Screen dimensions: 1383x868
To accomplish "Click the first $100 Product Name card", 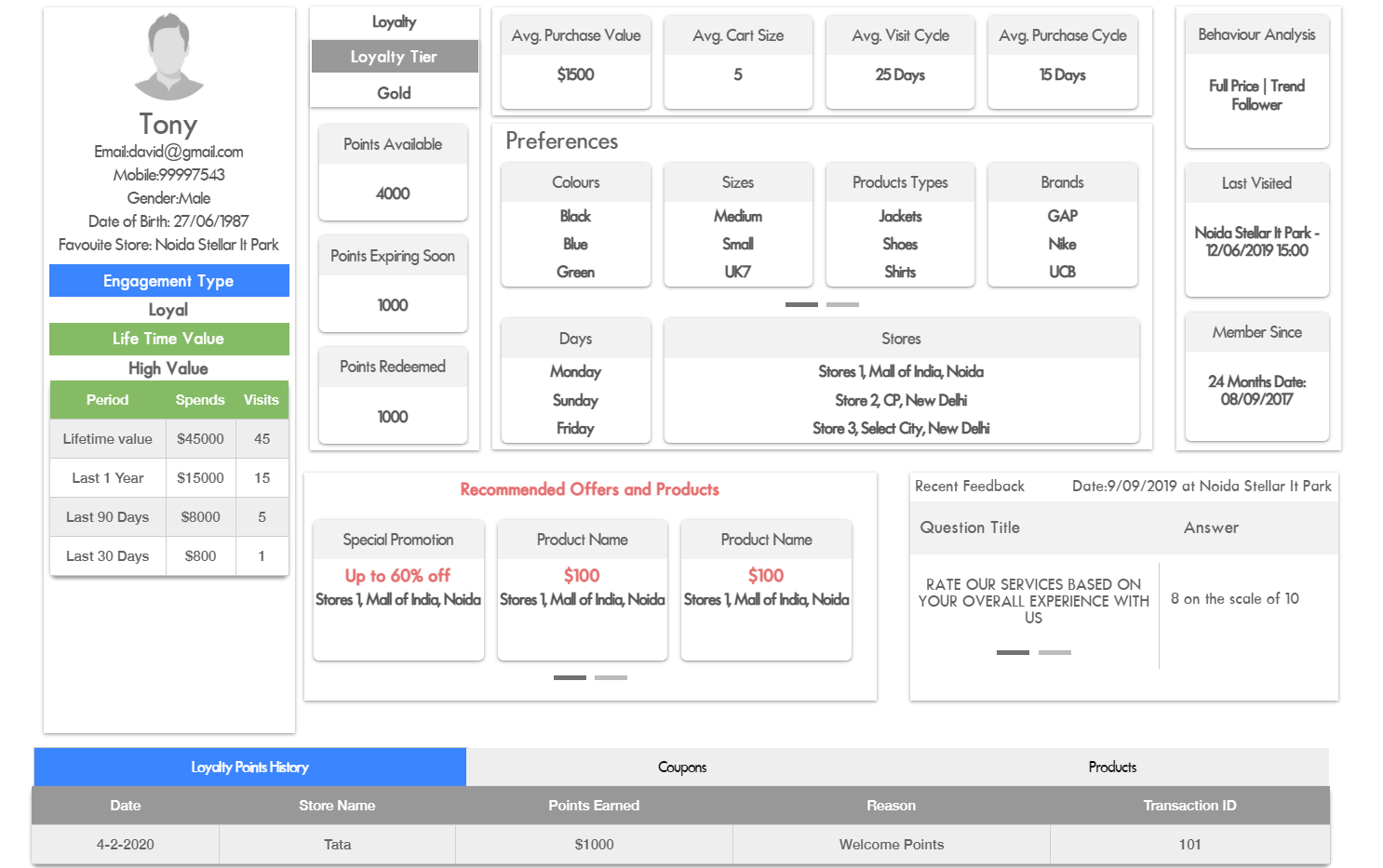I will (582, 589).
